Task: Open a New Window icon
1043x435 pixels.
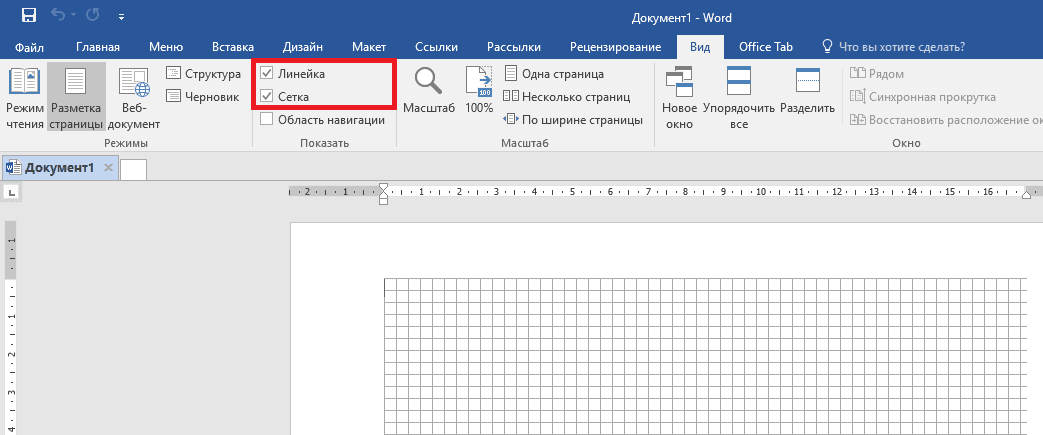Action: 679,98
